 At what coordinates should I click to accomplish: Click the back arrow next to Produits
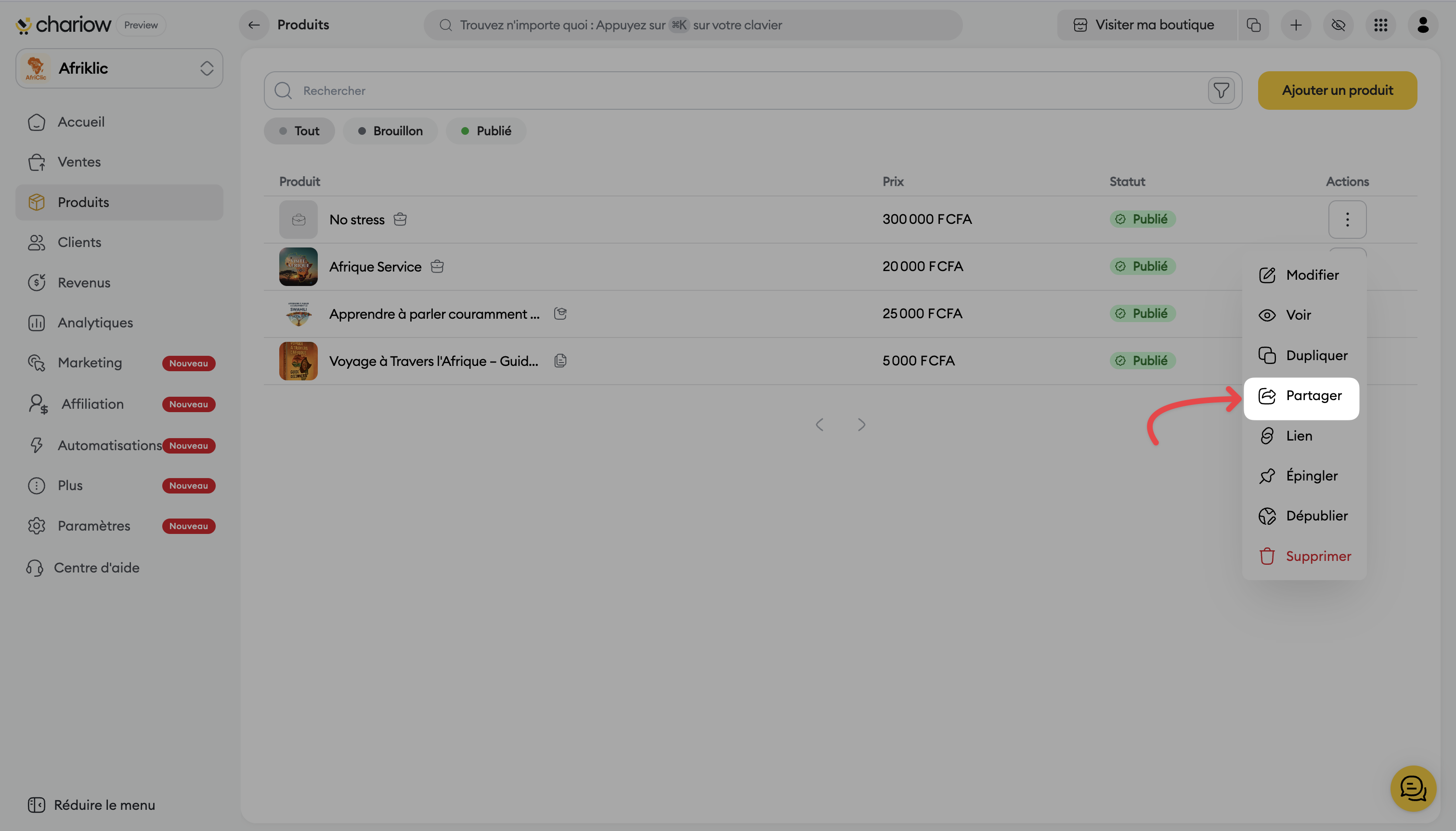[x=254, y=25]
